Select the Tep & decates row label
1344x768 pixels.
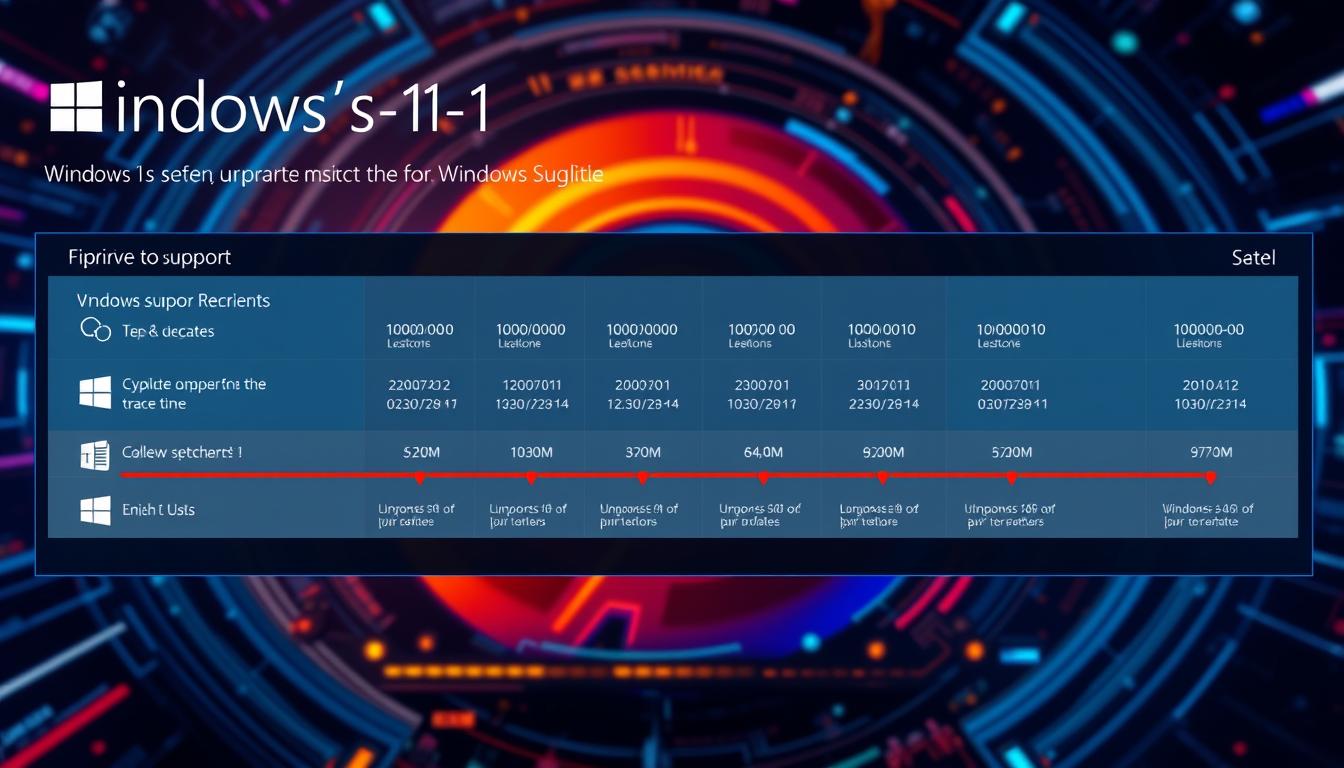[168, 331]
